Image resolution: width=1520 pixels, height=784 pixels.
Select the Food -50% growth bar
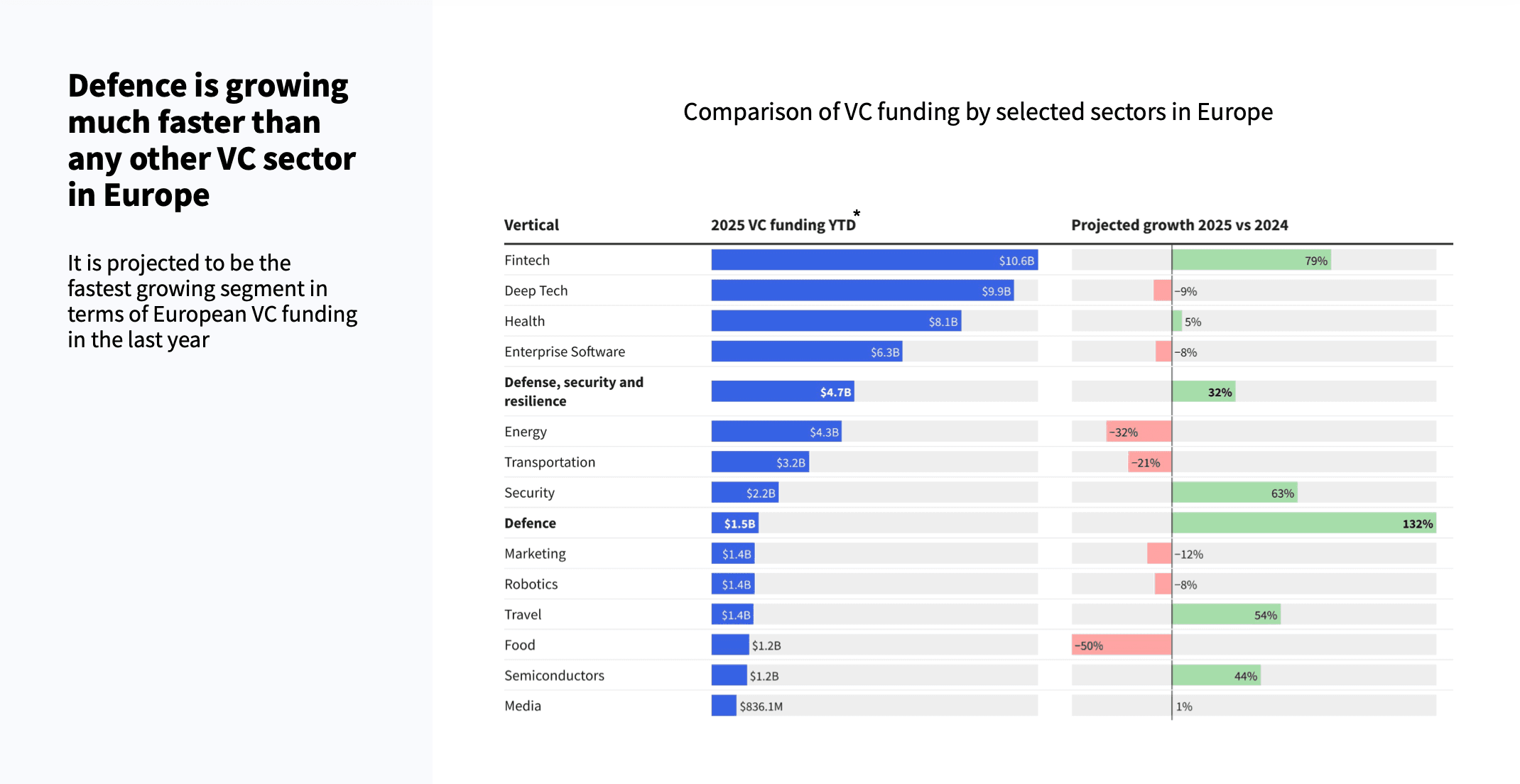point(1122,645)
